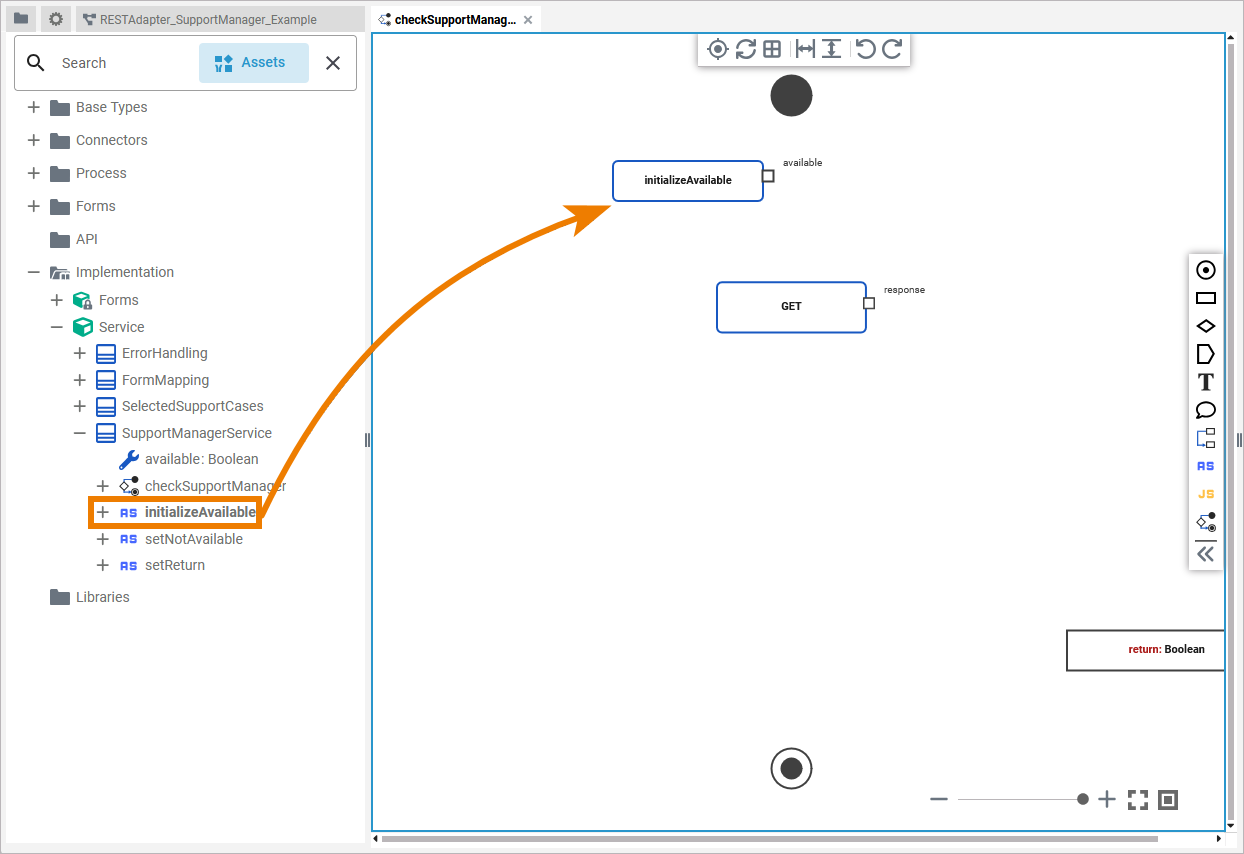Screen dimensions: 1244x854
Task: Click the end event circle
Action: coord(791,769)
